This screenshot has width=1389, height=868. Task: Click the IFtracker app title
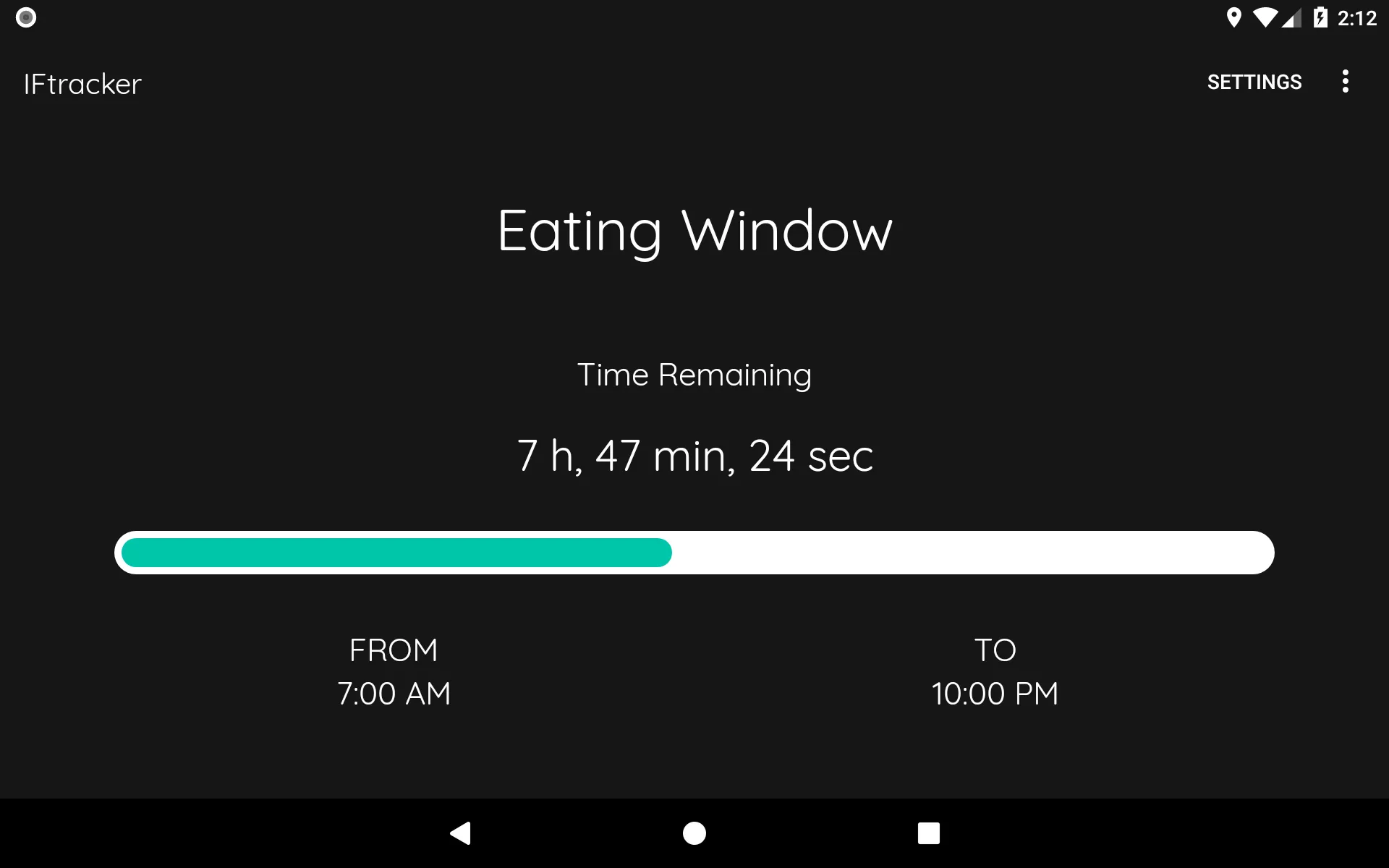point(82,82)
